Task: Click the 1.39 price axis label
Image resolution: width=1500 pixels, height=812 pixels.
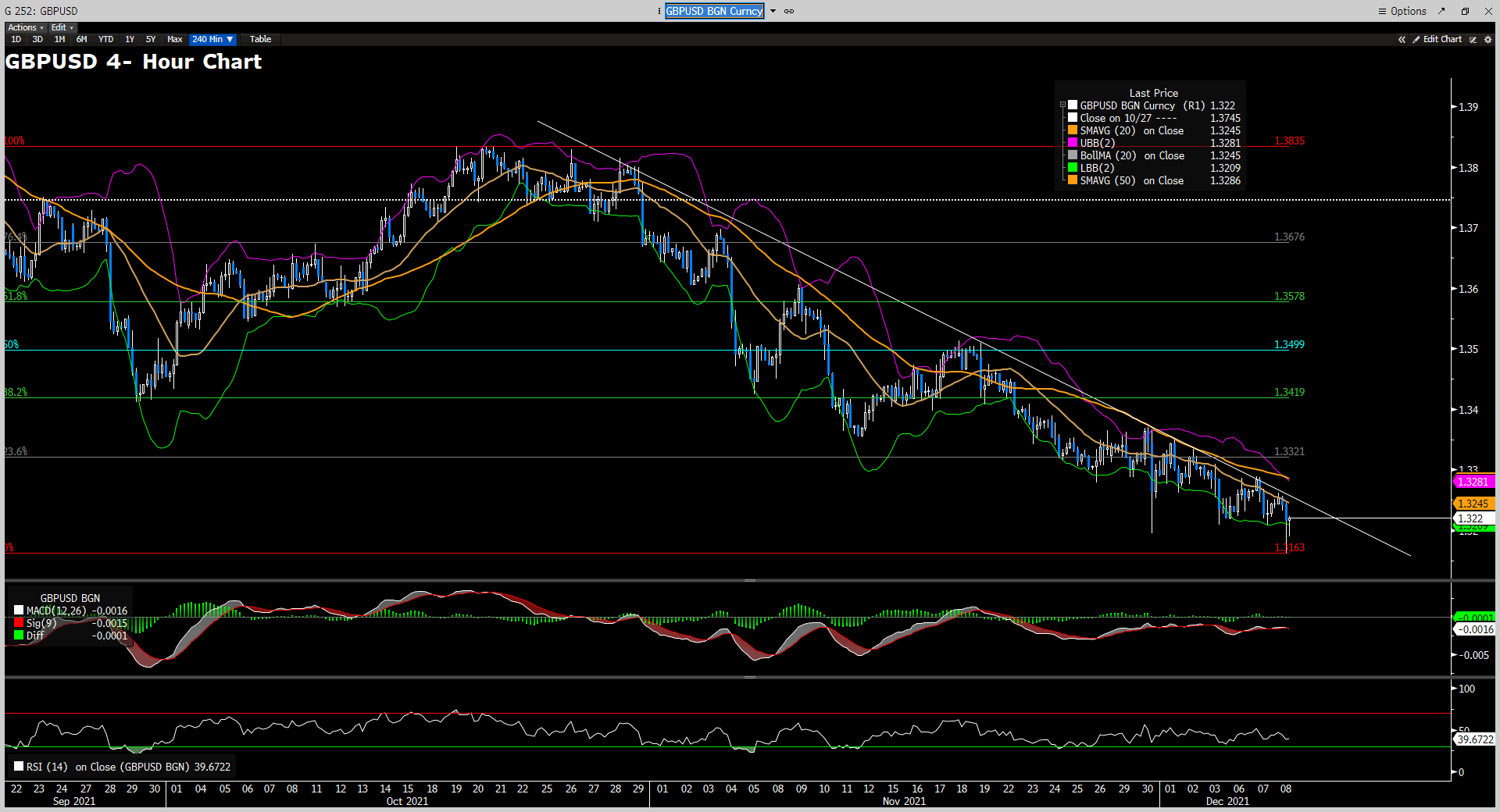Action: (1469, 107)
